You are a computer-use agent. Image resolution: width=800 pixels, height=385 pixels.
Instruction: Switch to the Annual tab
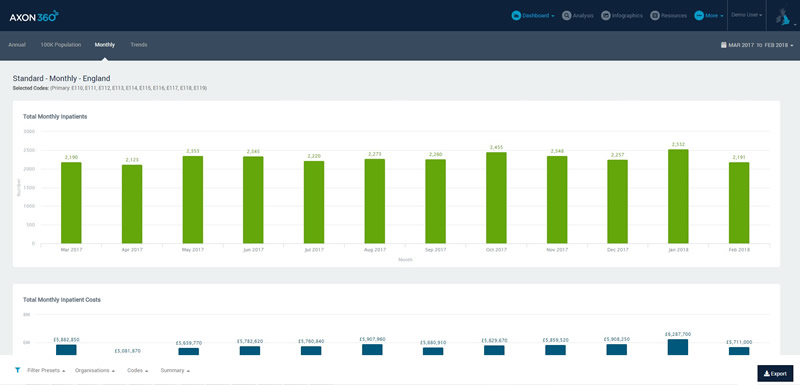pyautogui.click(x=17, y=45)
